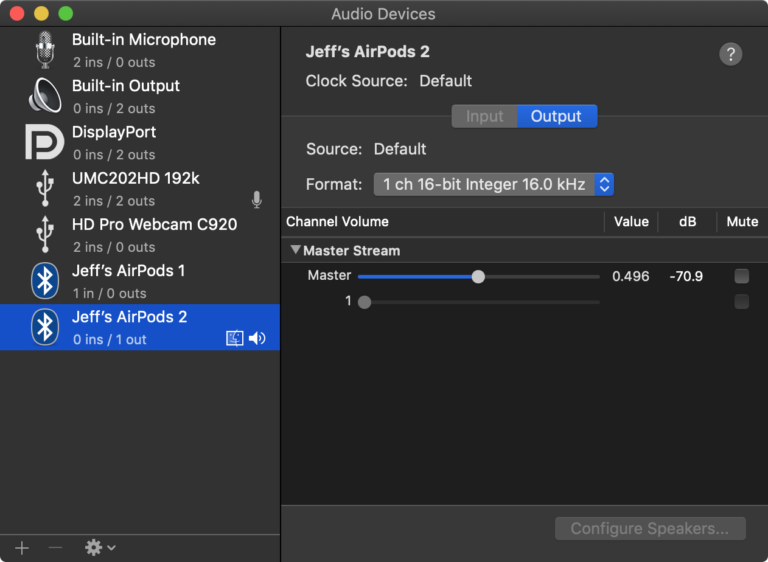Click the Master dB value -70.9
The width and height of the screenshot is (768, 562).
pyautogui.click(x=686, y=276)
